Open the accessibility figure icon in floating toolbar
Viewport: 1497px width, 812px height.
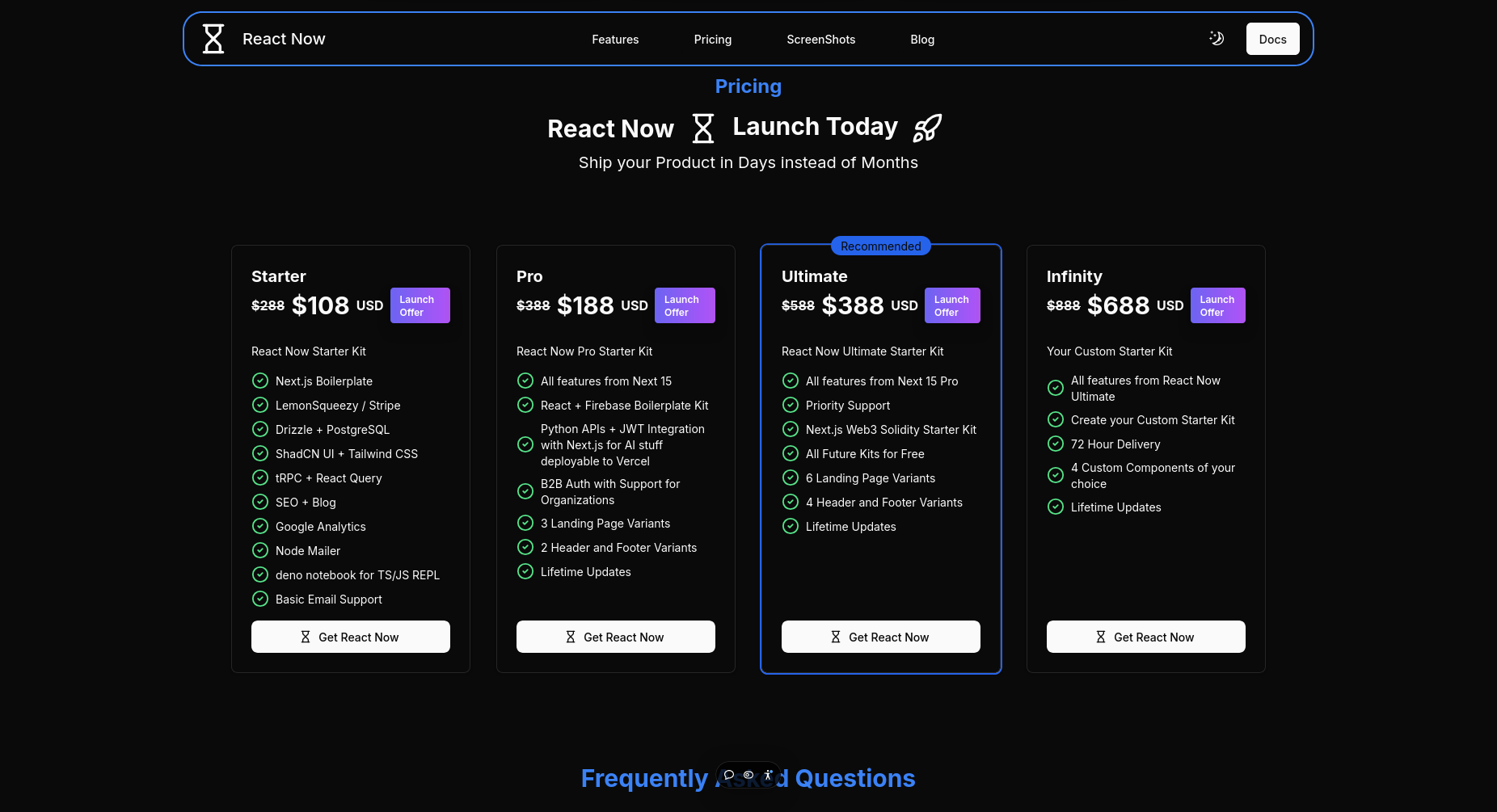click(x=768, y=775)
